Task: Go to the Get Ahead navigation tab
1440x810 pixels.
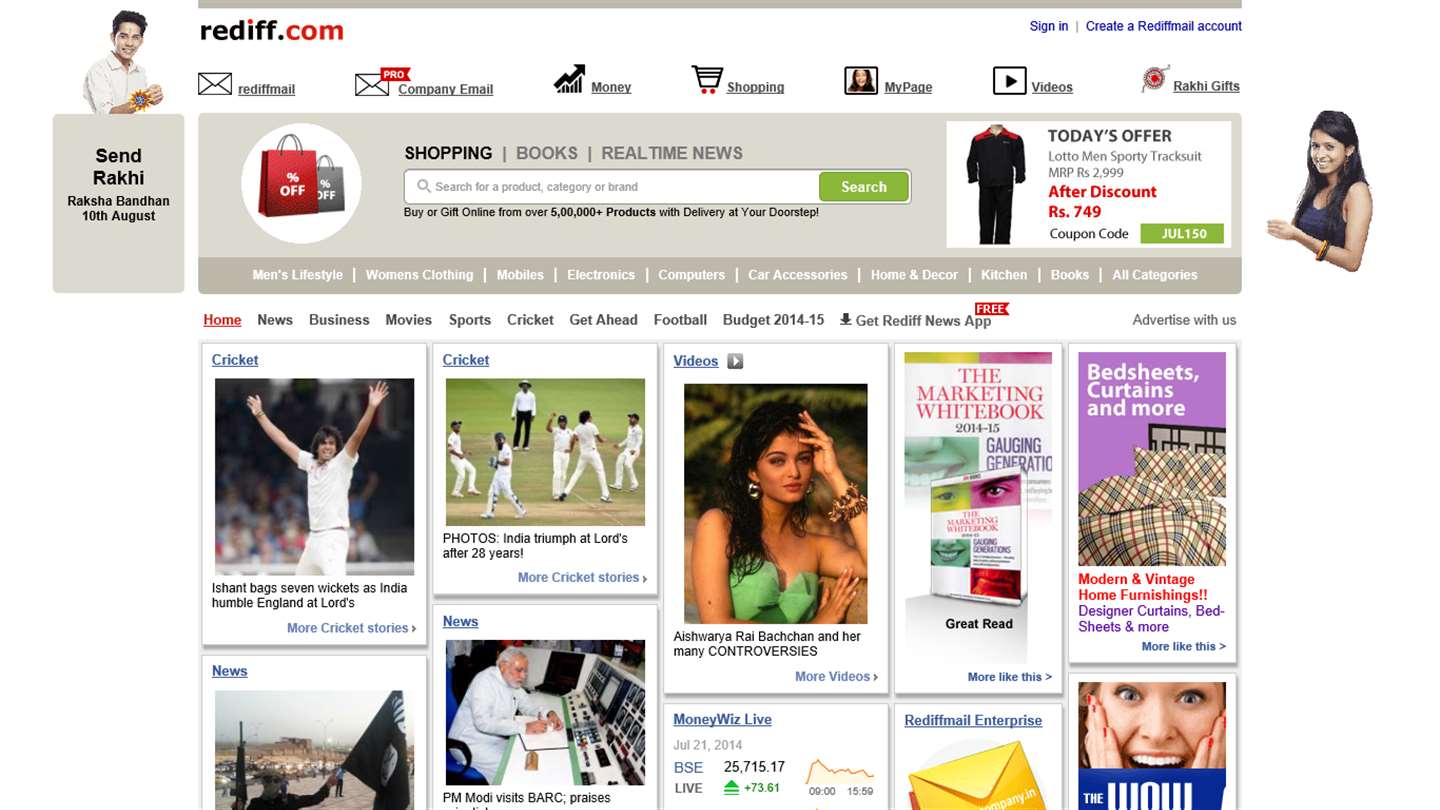Action: click(x=603, y=320)
